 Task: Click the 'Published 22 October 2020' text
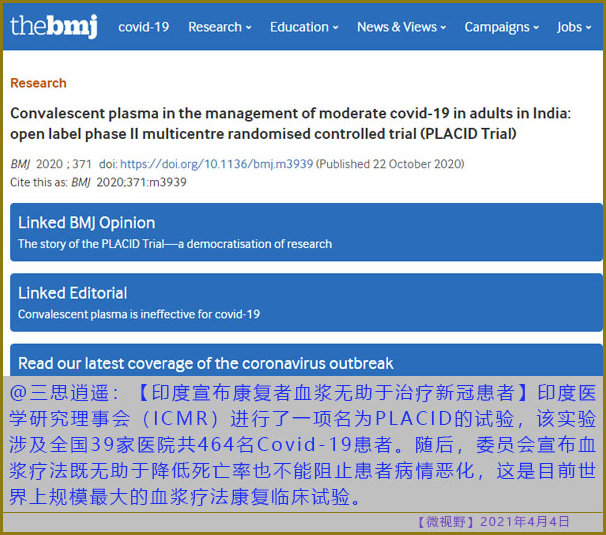390,164
